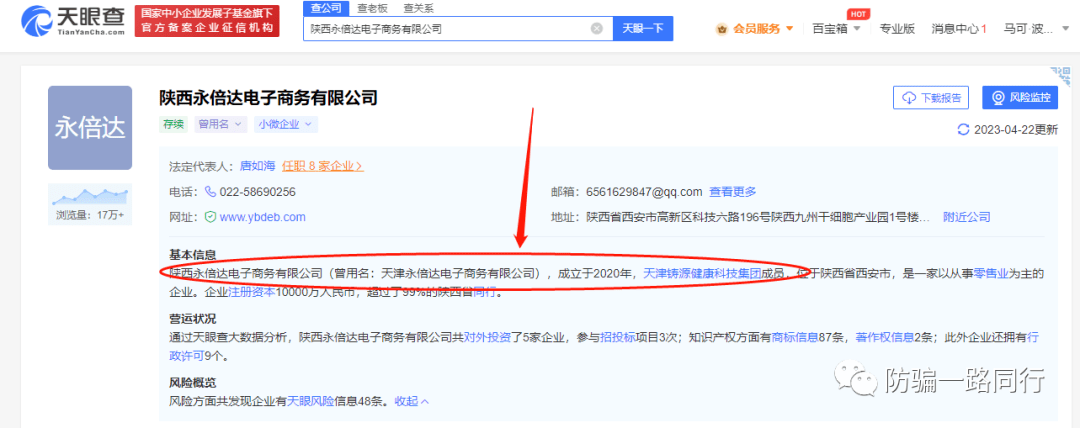Click the 存续 status tag
The image size is (1080, 428).
(x=173, y=124)
